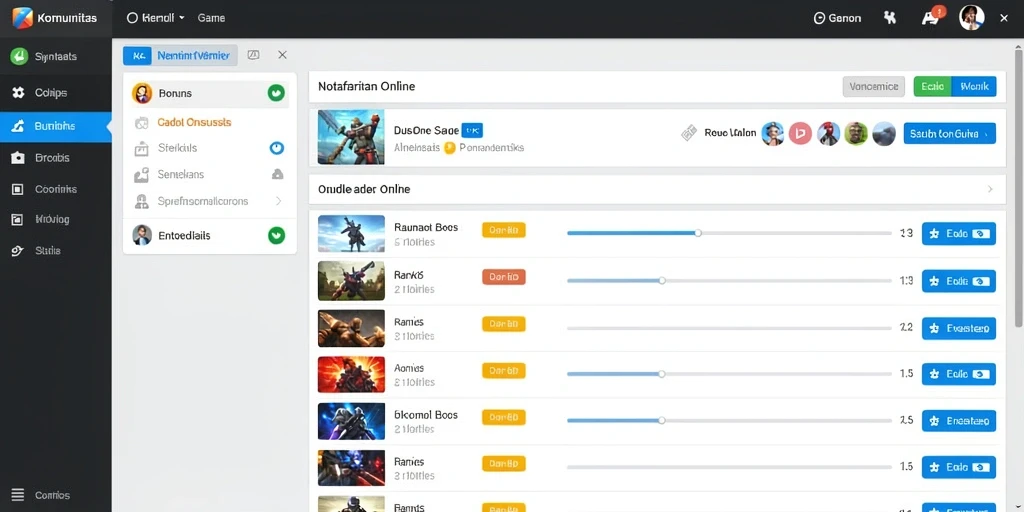The width and height of the screenshot is (1024, 512).
Task: Open the DusOne Sage game thumbnail
Action: click(351, 137)
